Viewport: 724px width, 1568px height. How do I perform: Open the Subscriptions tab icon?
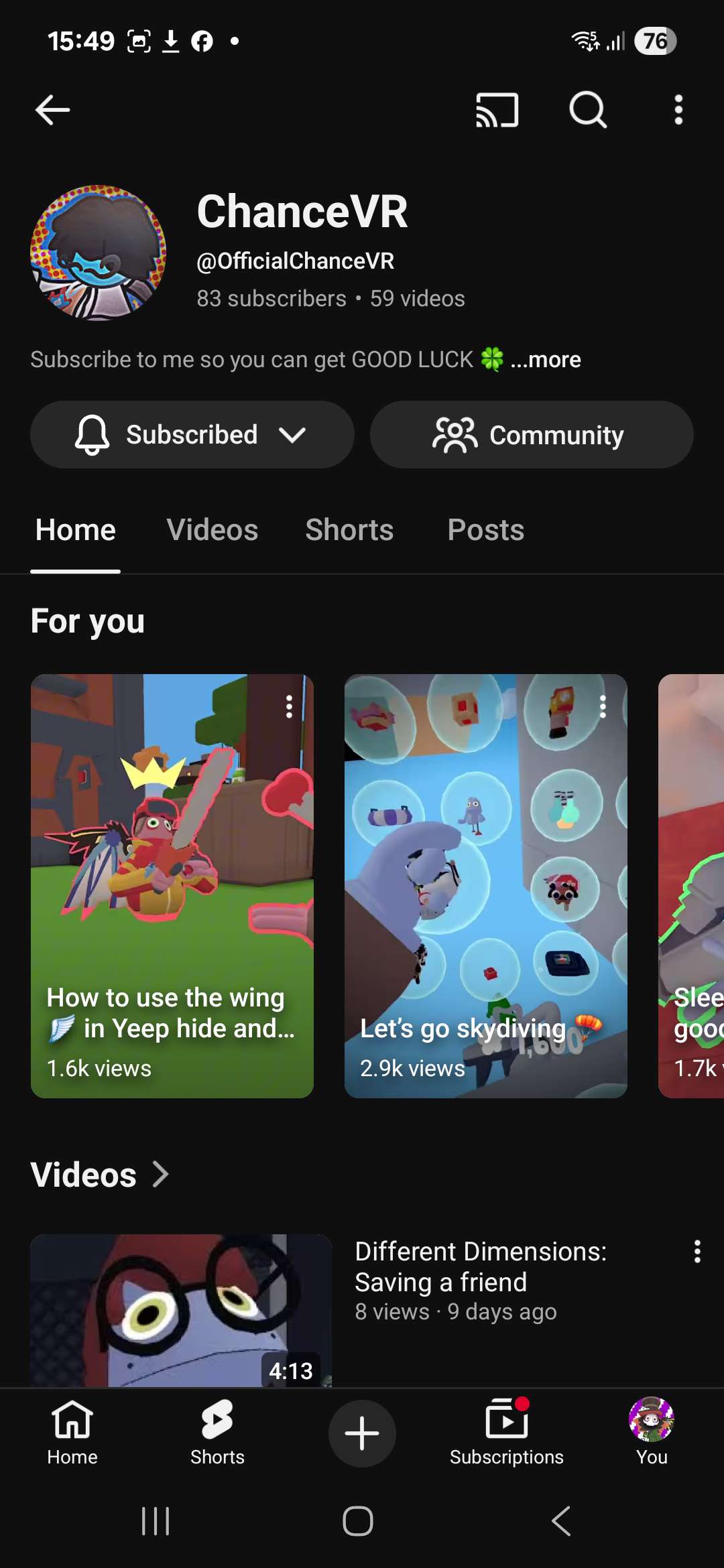pyautogui.click(x=507, y=1418)
